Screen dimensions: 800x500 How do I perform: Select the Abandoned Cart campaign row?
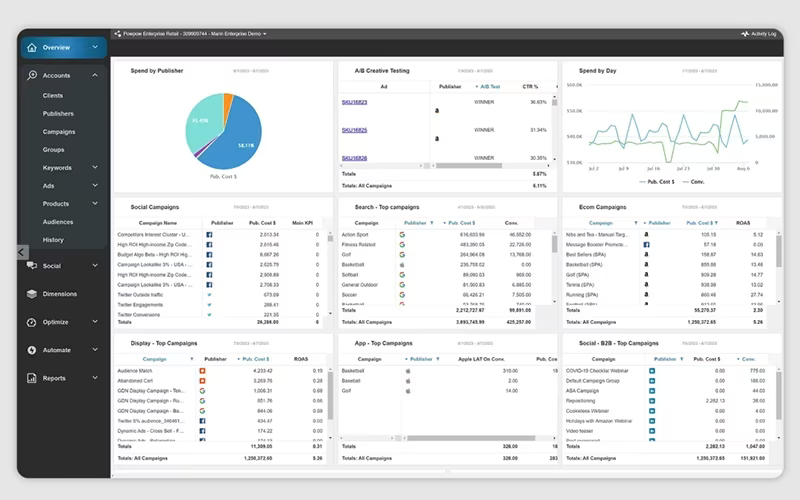[x=220, y=381]
